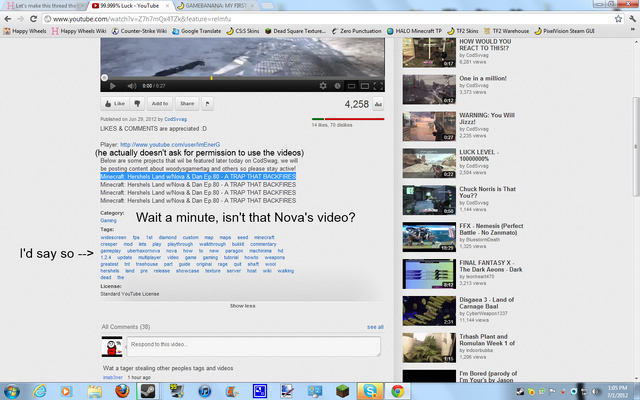The image size is (640, 400).
Task: Click the 'minecraft' tag
Action: tap(264, 237)
